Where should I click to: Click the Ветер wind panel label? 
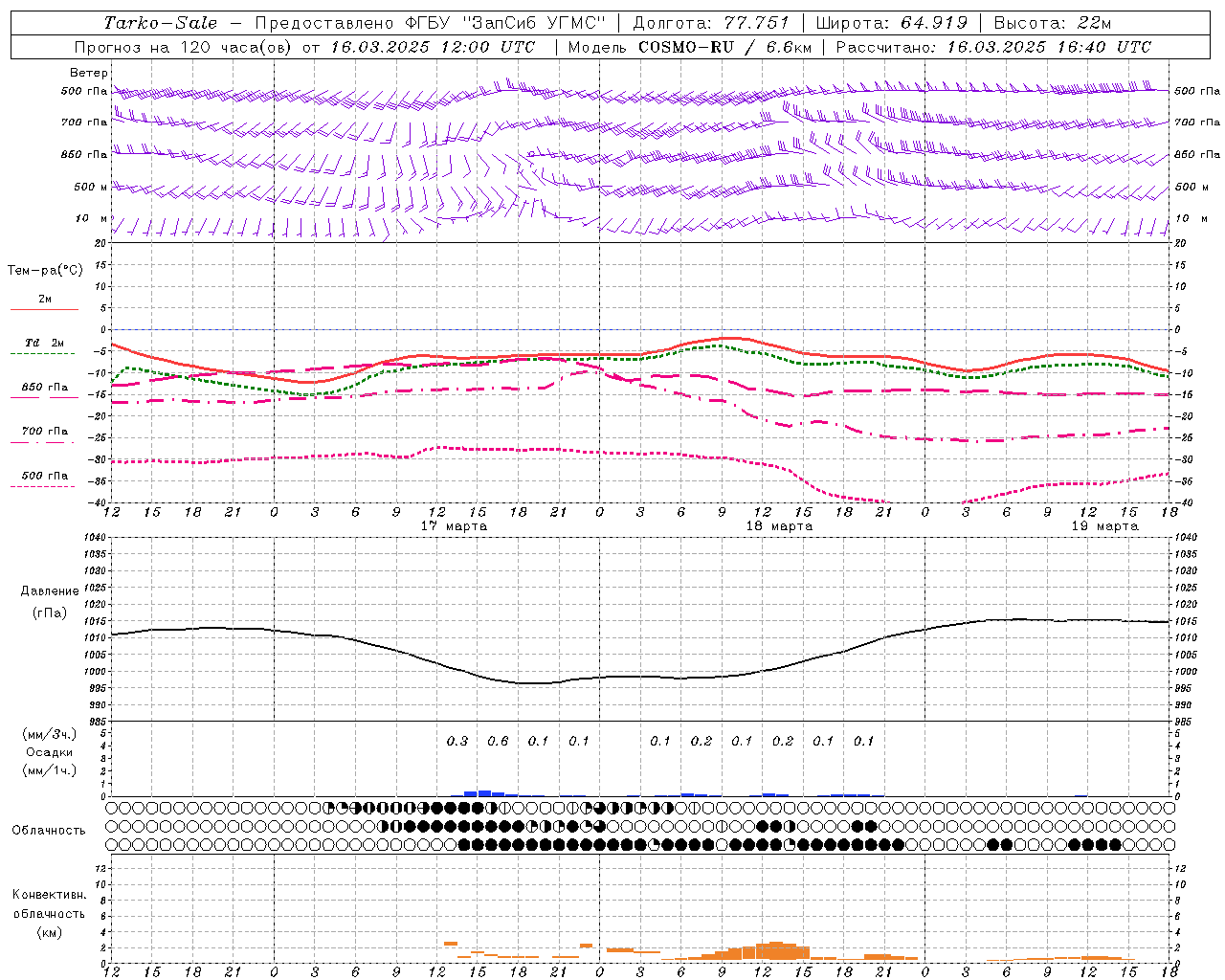click(89, 73)
